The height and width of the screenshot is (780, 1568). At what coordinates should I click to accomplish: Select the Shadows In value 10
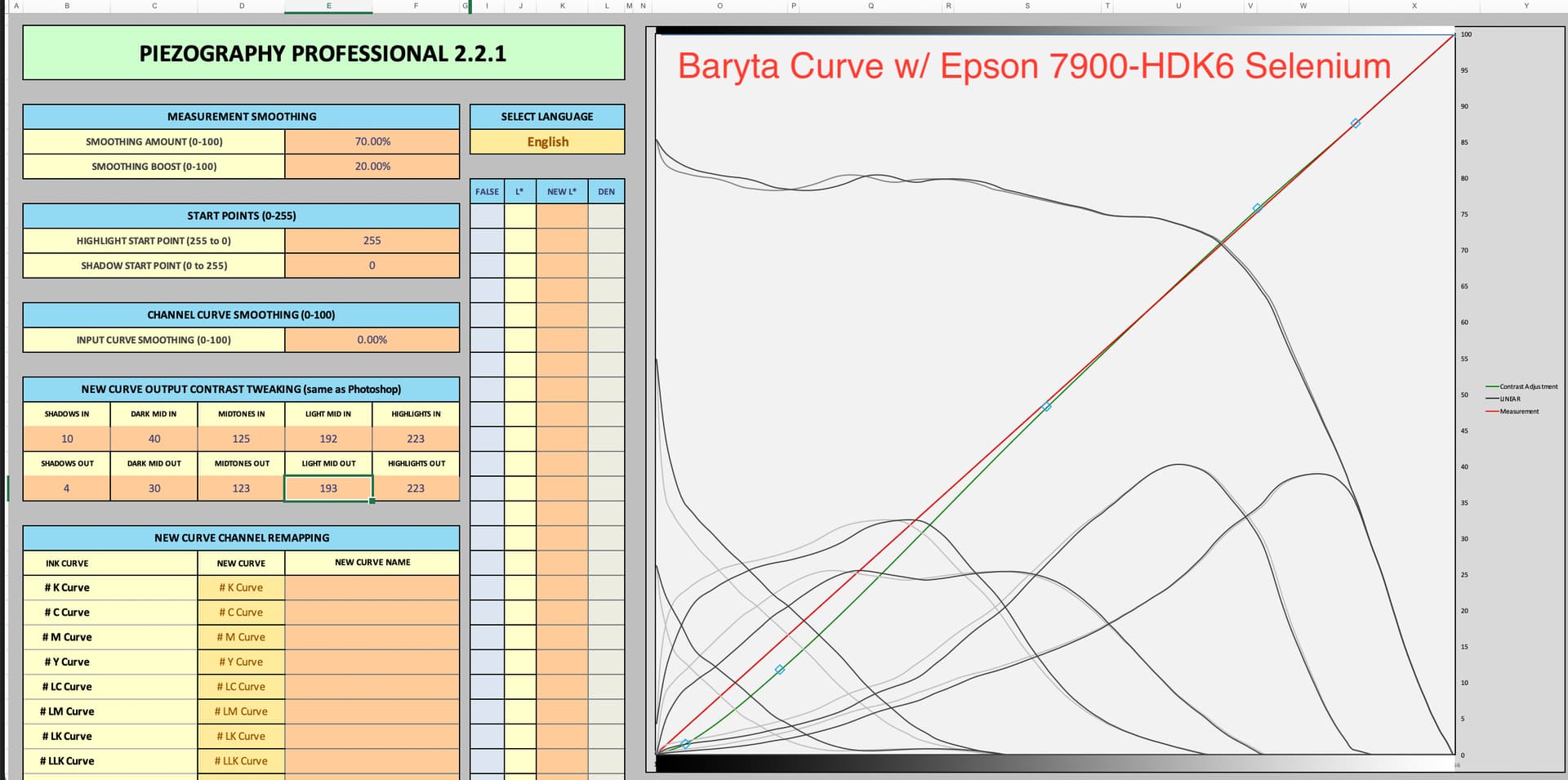pyautogui.click(x=67, y=439)
